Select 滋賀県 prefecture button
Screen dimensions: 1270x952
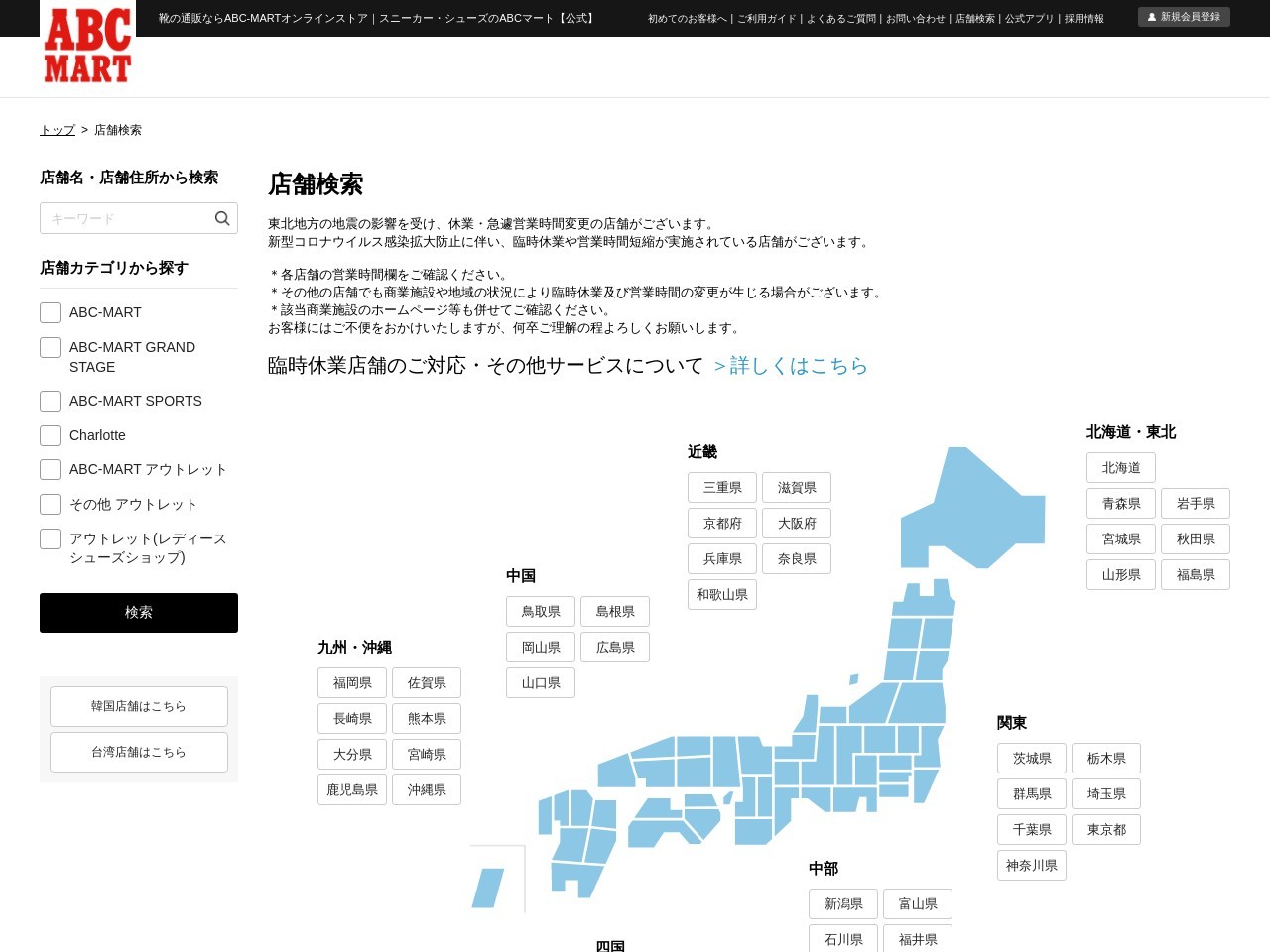[x=797, y=488]
